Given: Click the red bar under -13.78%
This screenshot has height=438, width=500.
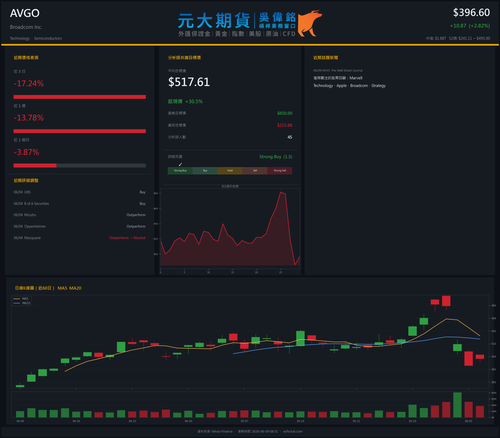Looking at the screenshot, I should click(80, 131).
